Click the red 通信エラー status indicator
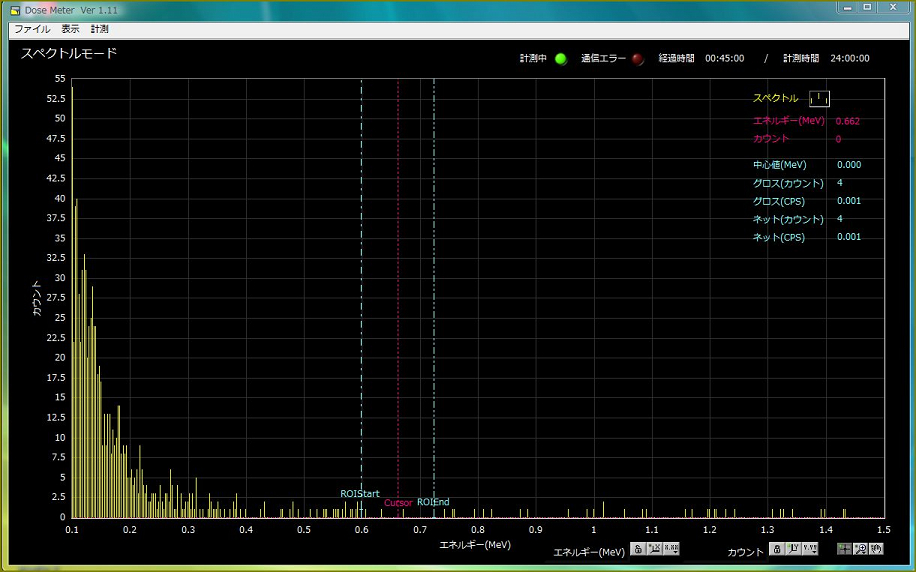916x572 pixels. coord(638,59)
